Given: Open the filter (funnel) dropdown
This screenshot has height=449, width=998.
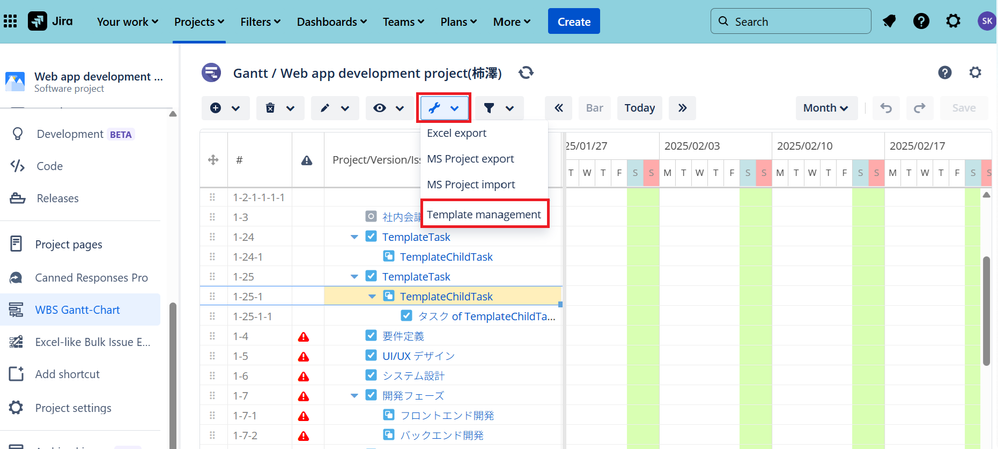Looking at the screenshot, I should tap(500, 108).
